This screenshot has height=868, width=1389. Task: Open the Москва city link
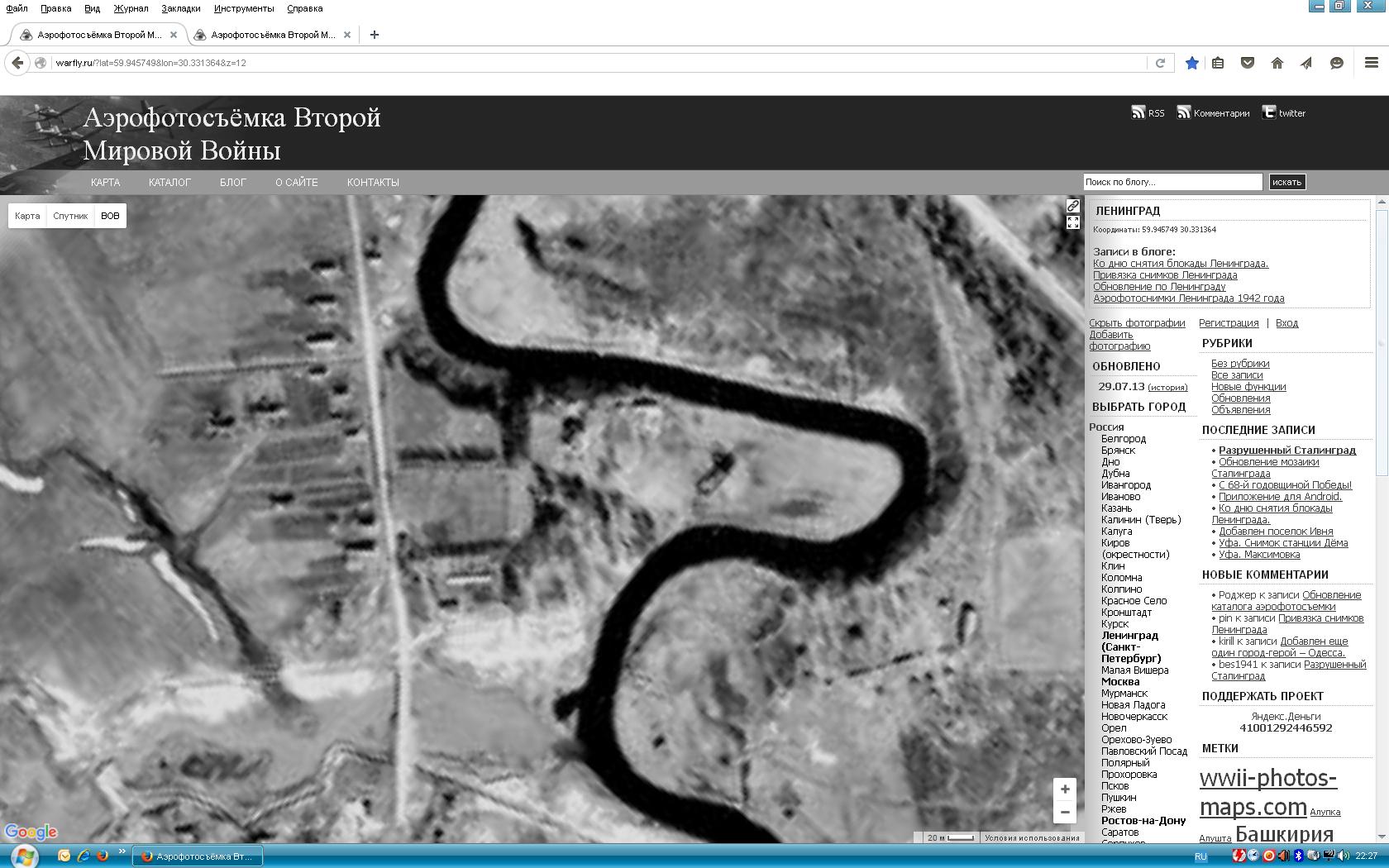pos(1120,682)
